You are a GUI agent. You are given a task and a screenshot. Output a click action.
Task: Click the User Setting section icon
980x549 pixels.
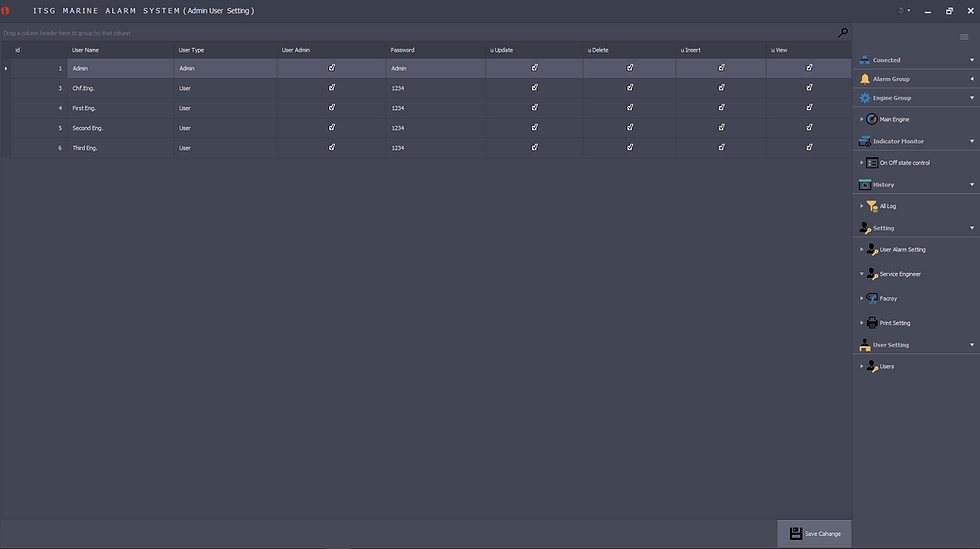pos(864,345)
